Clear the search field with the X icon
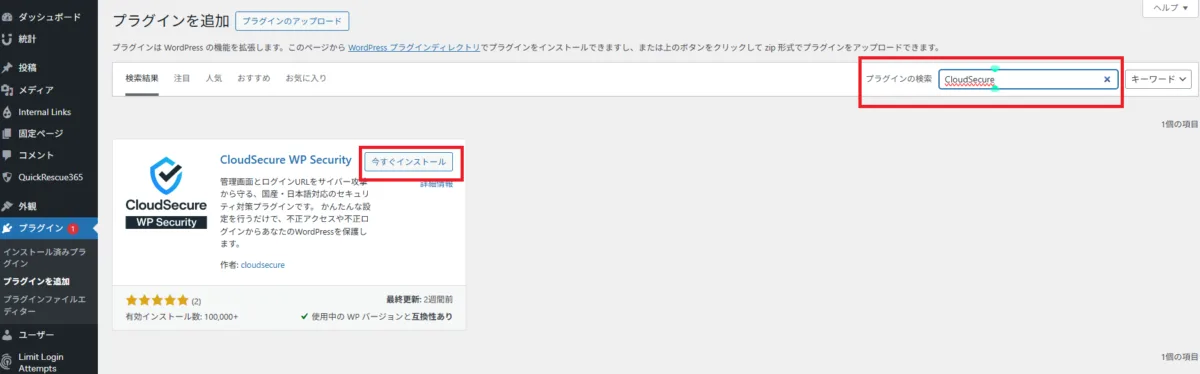 pos(1107,79)
